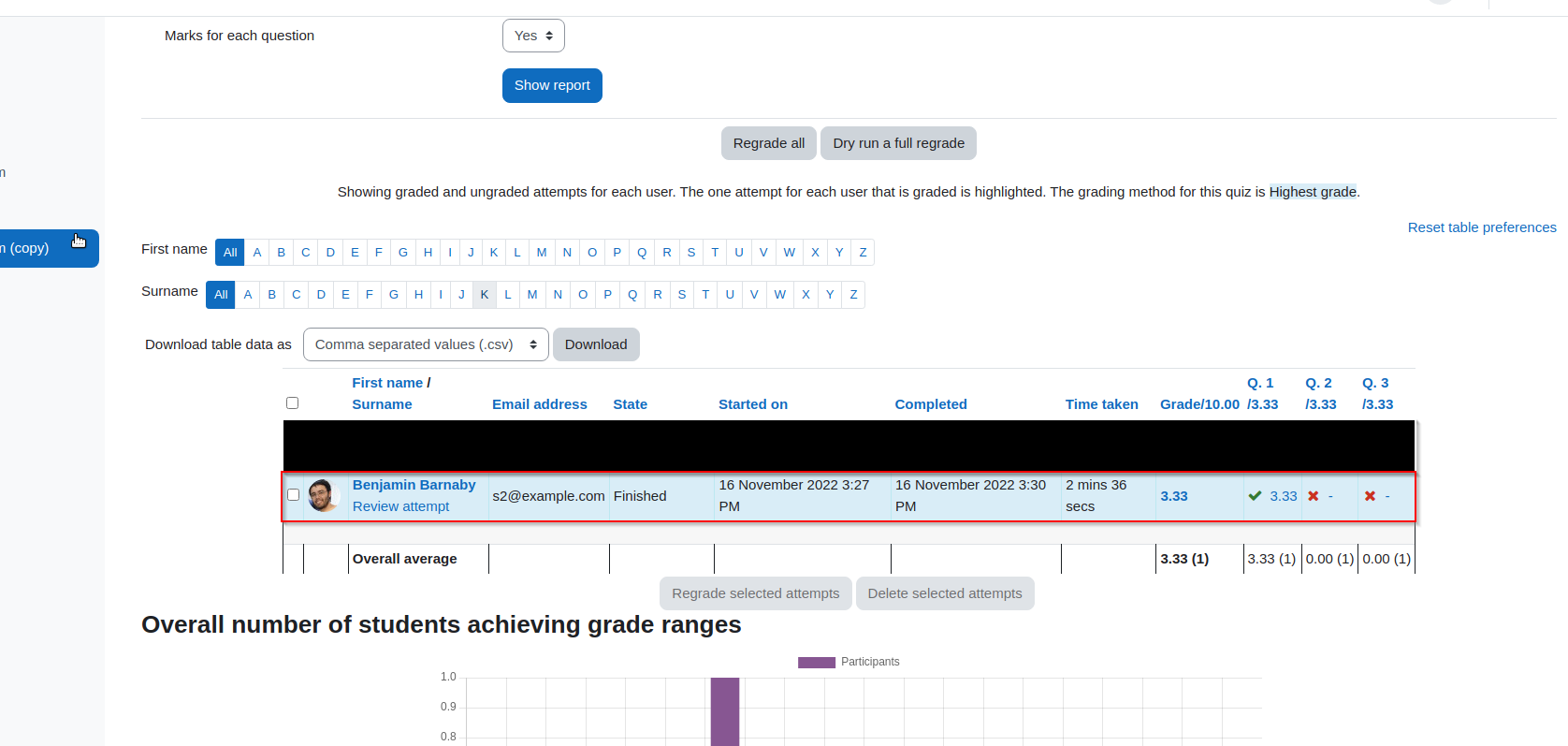Sort table by First name
This screenshot has width=1568, height=746.
(x=387, y=383)
